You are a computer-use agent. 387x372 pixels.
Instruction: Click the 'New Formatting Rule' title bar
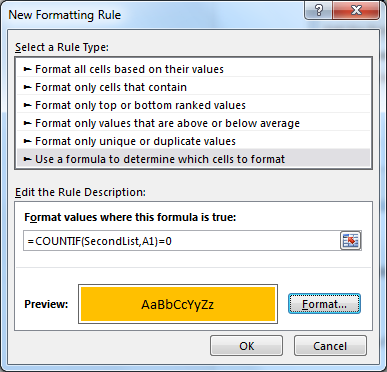(153, 15)
